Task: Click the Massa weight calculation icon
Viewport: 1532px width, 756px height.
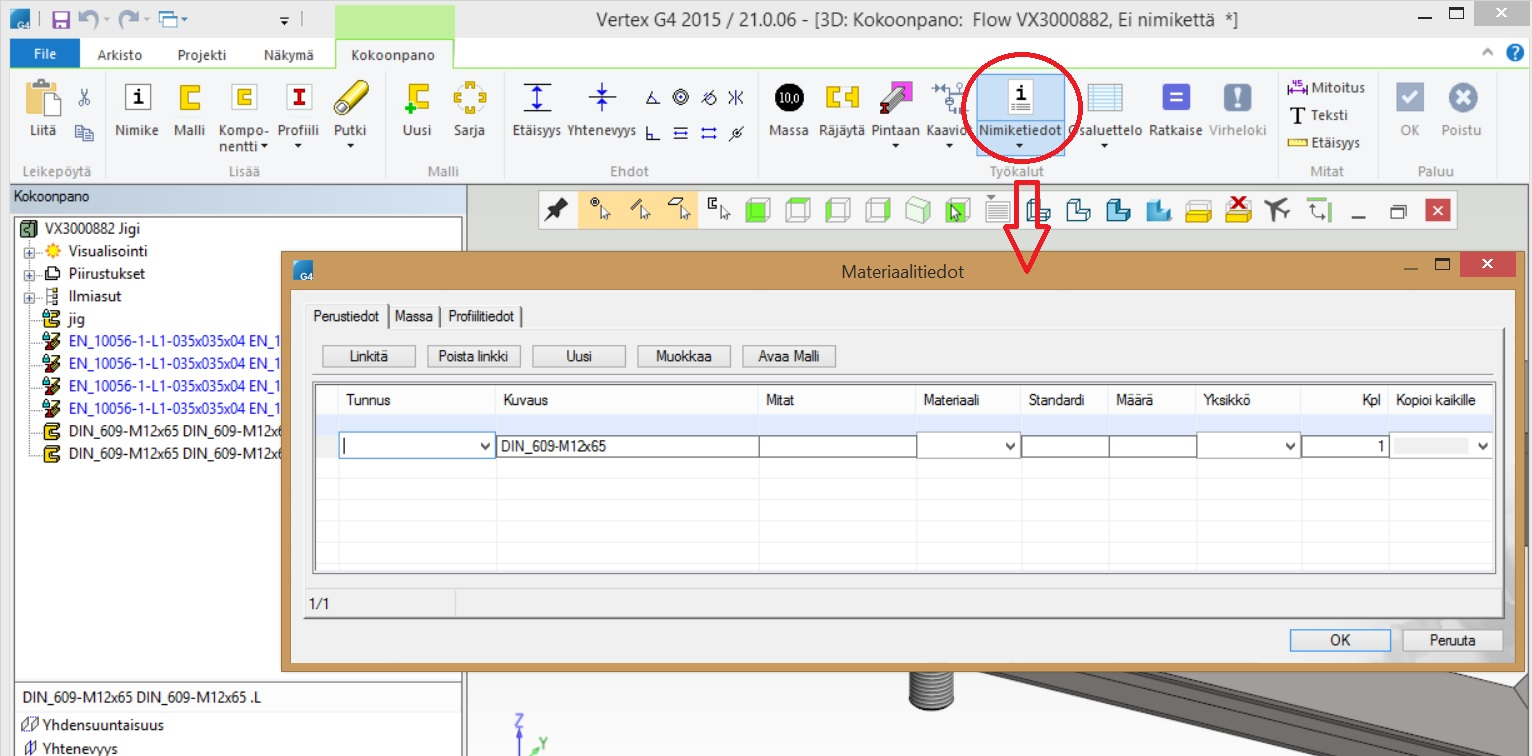Action: 788,98
